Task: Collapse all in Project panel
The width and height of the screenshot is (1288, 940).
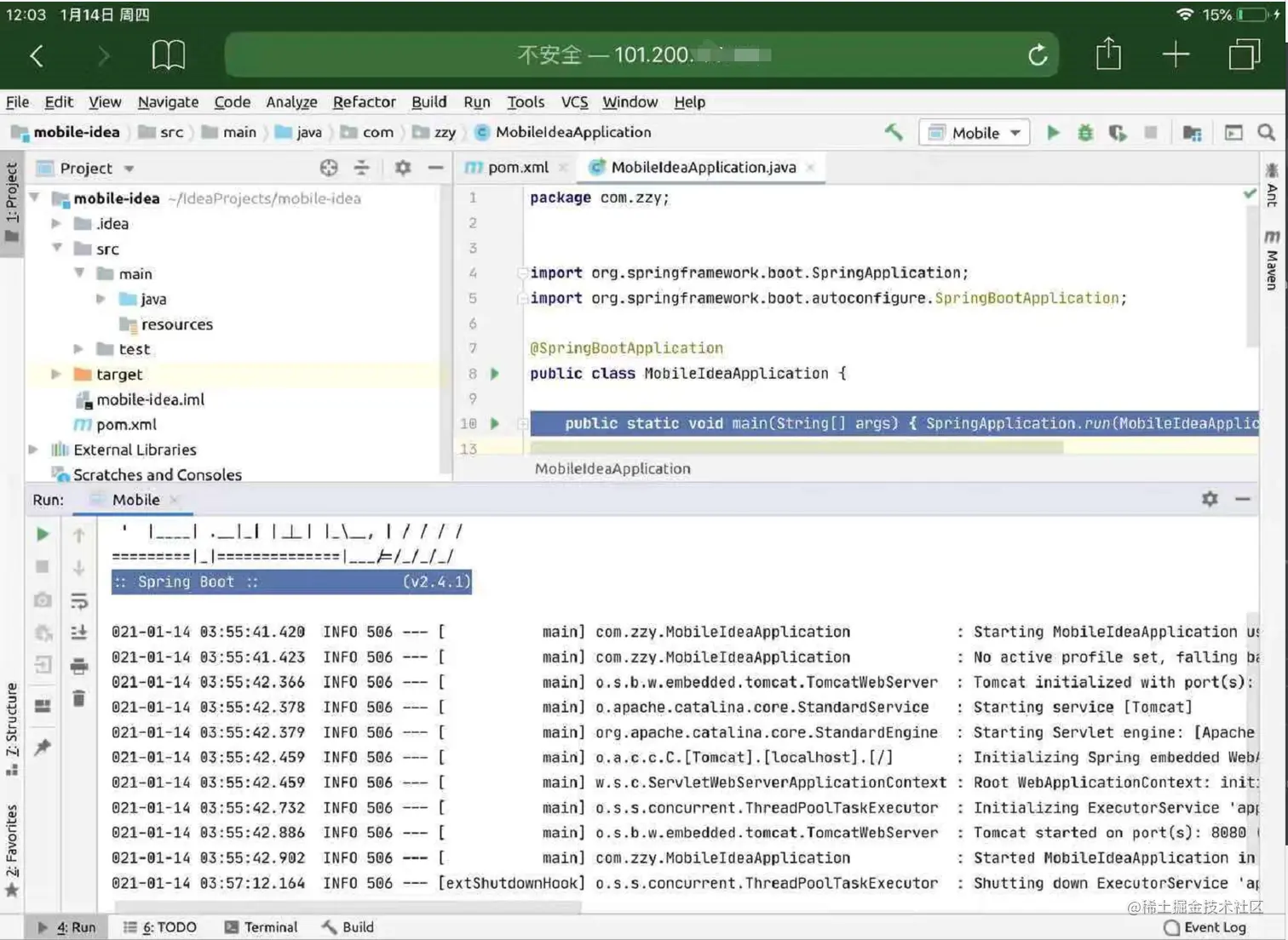Action: [x=361, y=168]
